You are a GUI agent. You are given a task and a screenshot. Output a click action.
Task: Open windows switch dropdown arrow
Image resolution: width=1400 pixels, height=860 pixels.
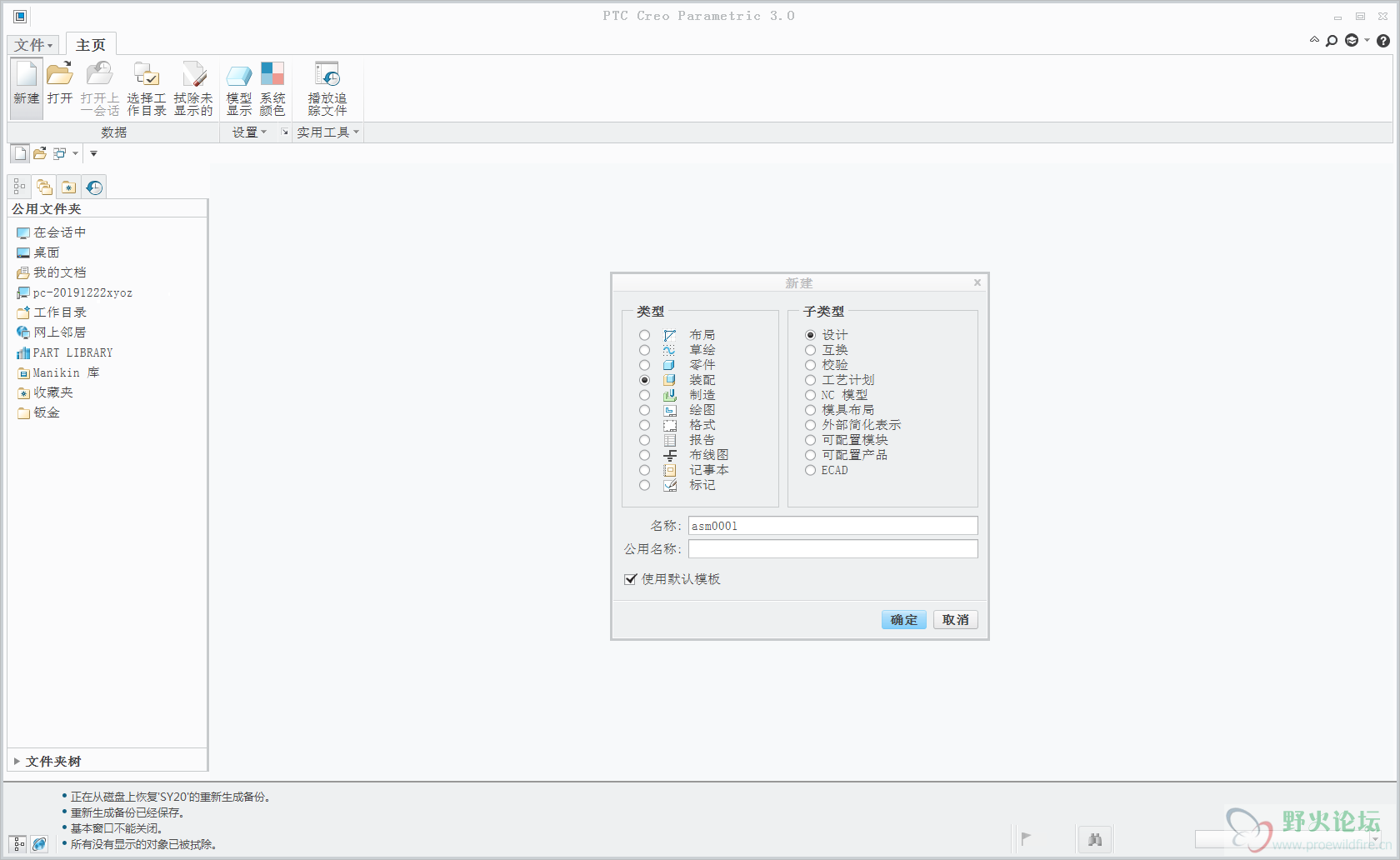pyautogui.click(x=75, y=153)
